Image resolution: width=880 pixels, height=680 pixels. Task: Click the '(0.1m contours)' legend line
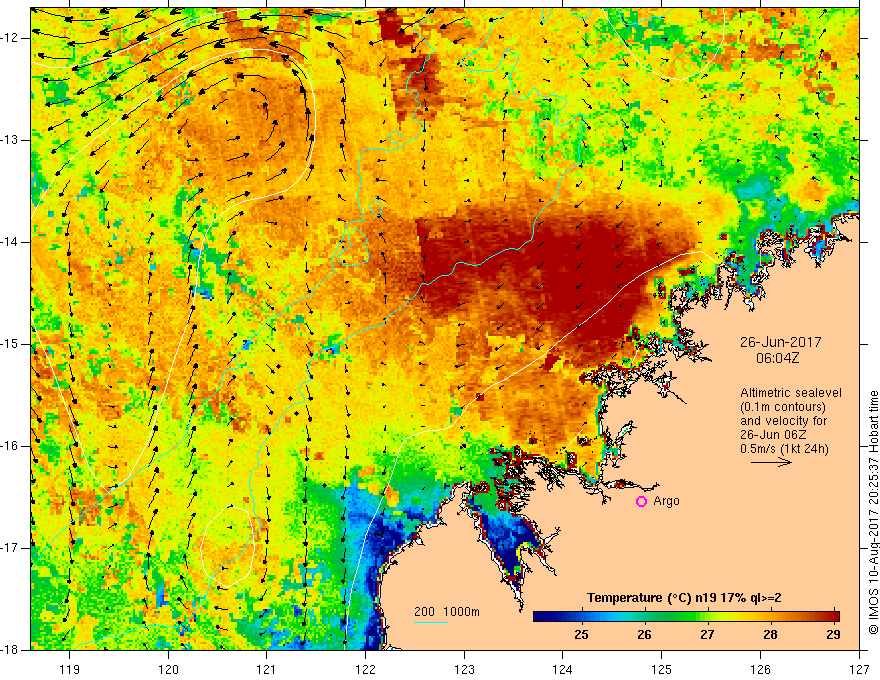click(783, 407)
